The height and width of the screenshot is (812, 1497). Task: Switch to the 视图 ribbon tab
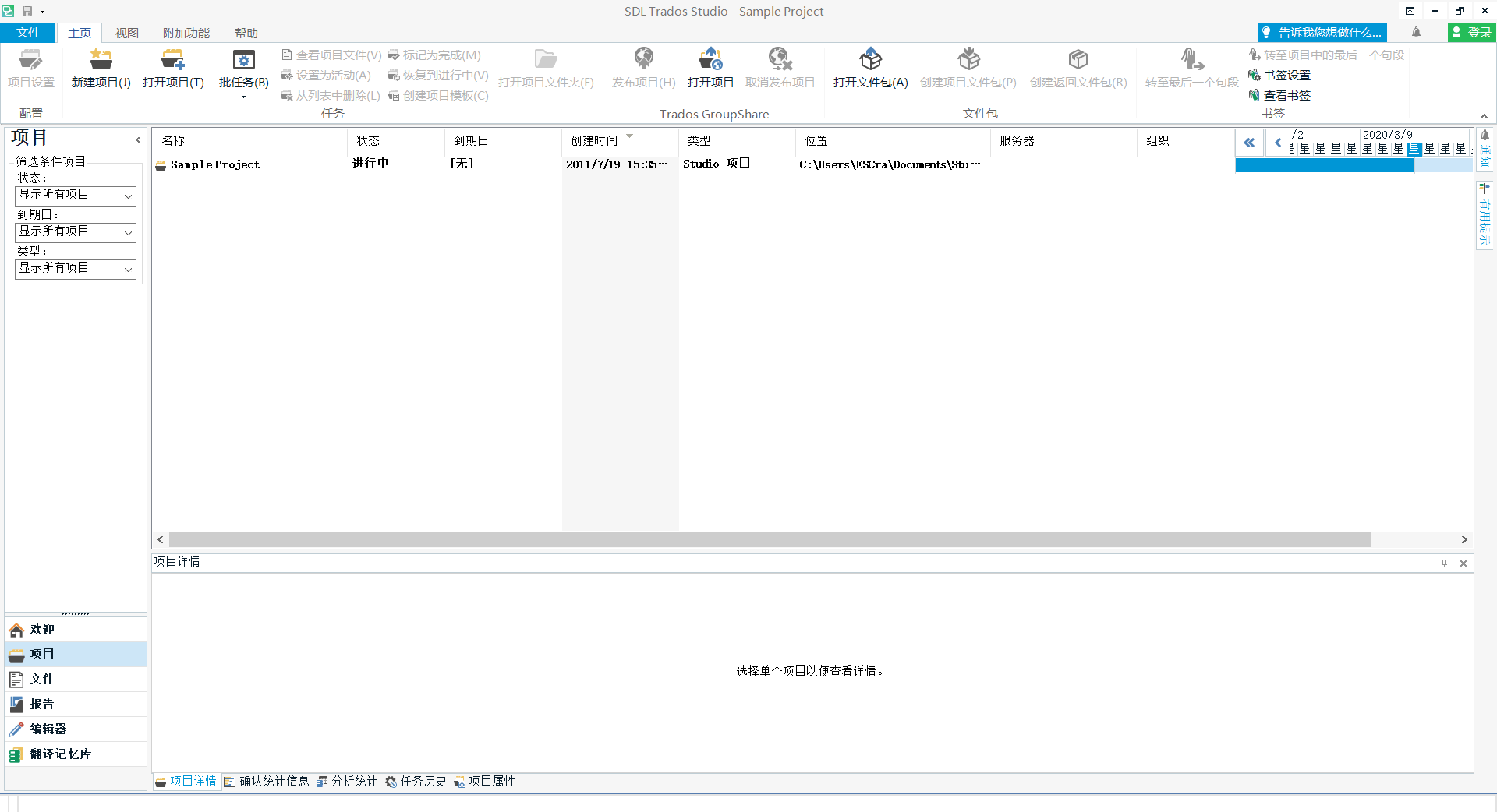[127, 33]
